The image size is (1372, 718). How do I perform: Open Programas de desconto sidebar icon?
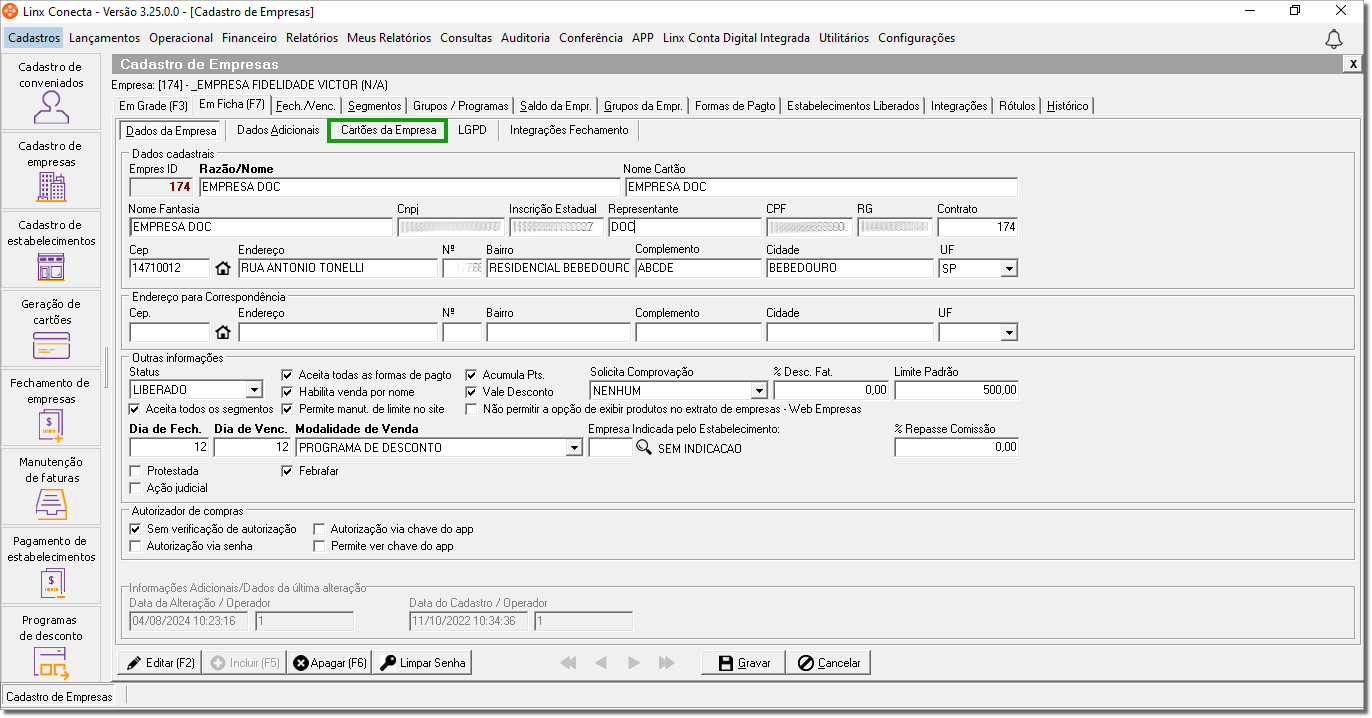[51, 663]
